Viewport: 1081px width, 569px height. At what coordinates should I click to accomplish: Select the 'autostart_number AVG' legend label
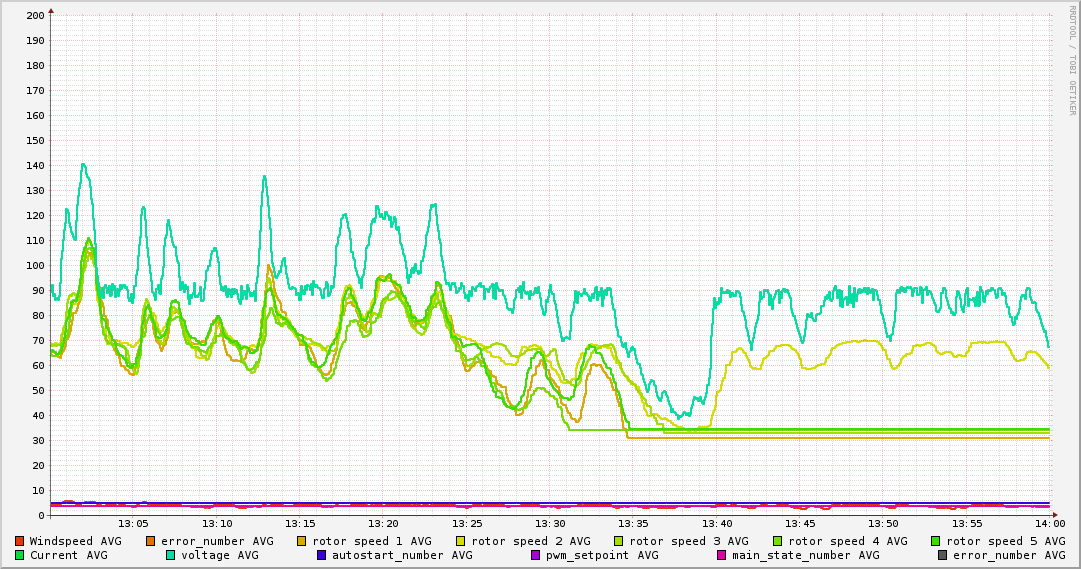click(402, 555)
